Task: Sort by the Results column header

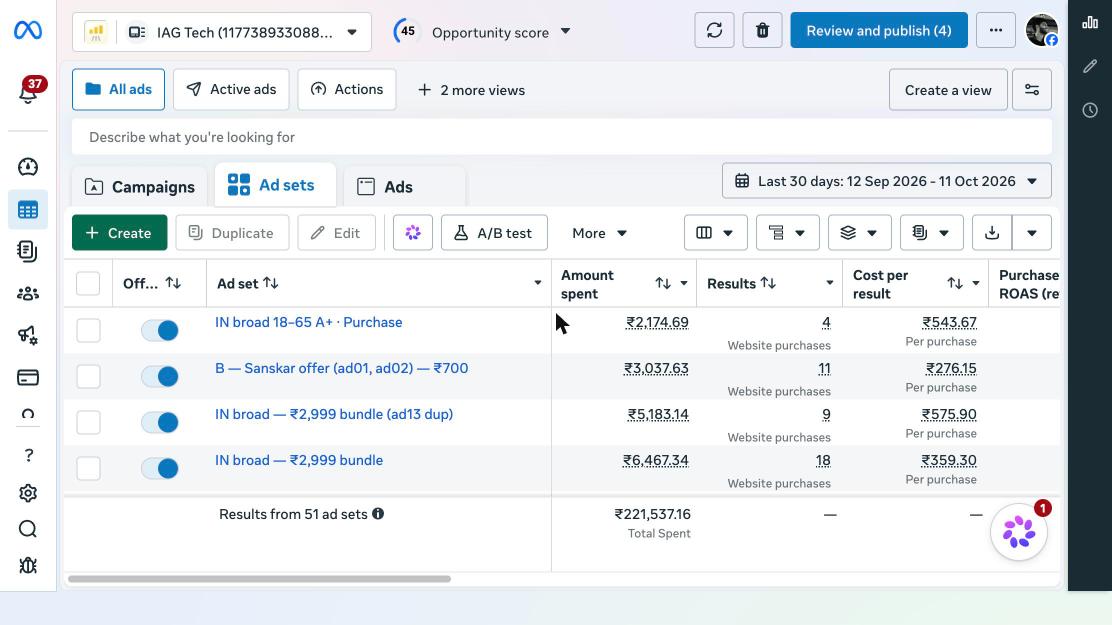Action: coord(741,283)
